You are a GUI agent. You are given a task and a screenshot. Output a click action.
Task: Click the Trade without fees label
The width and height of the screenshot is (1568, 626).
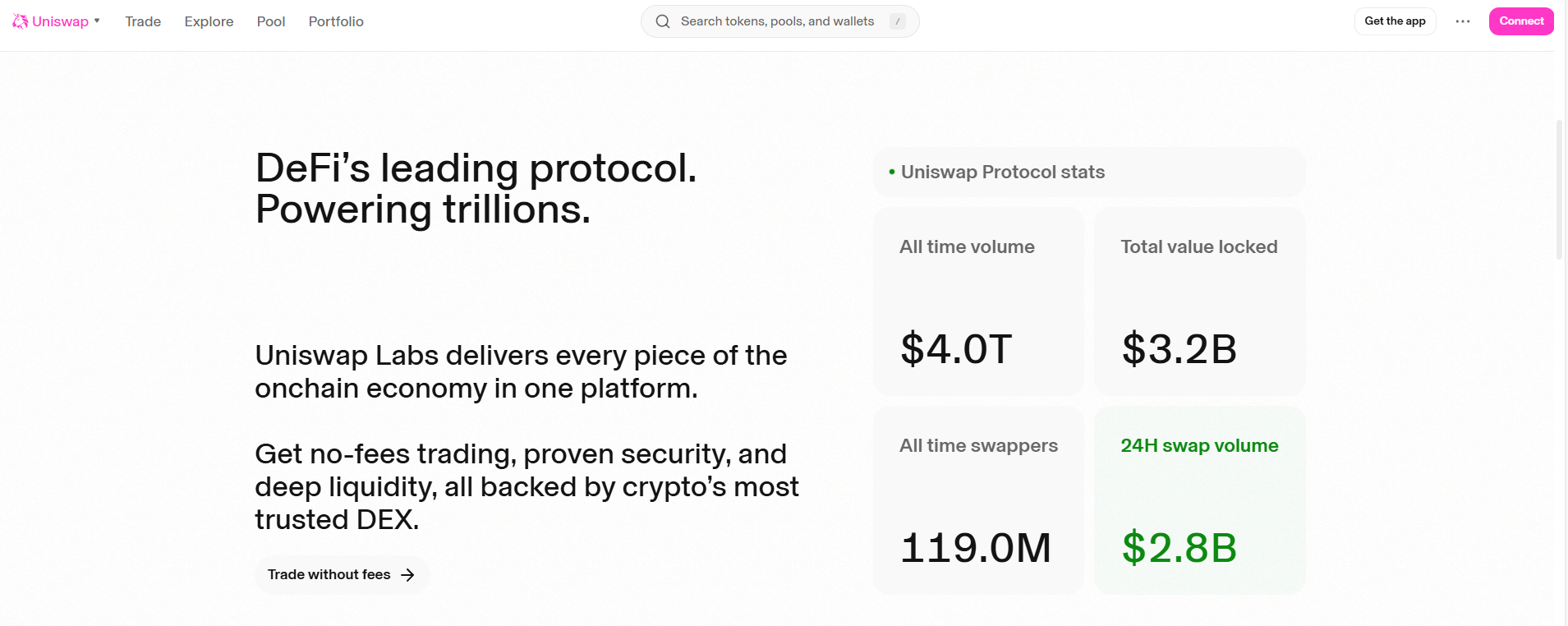329,575
